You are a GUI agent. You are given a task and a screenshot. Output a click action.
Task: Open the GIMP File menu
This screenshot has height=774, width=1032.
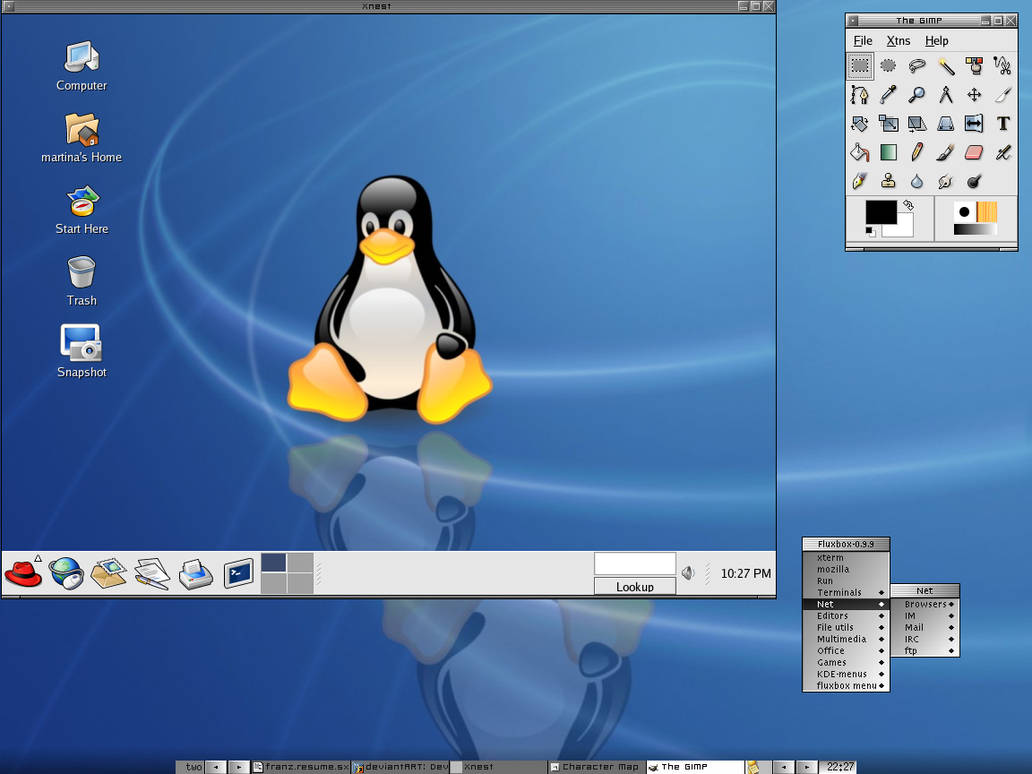863,41
